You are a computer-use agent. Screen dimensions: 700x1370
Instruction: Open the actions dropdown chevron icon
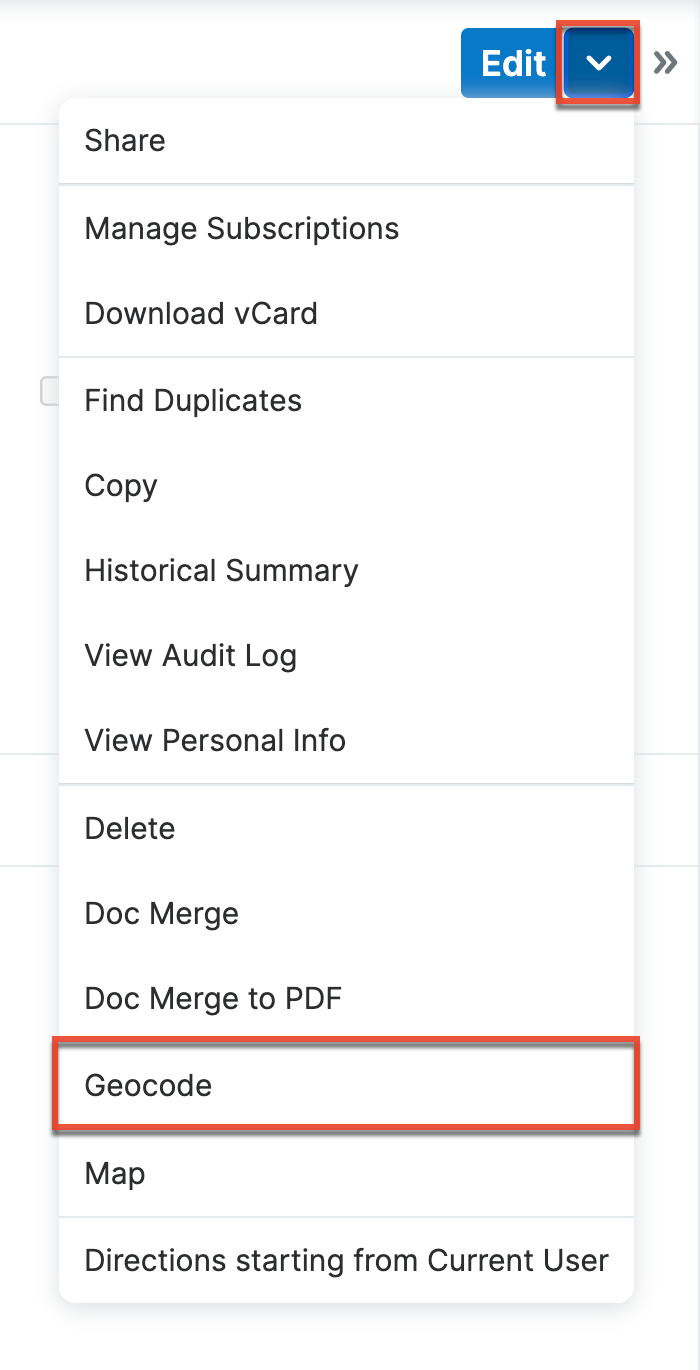pyautogui.click(x=598, y=62)
